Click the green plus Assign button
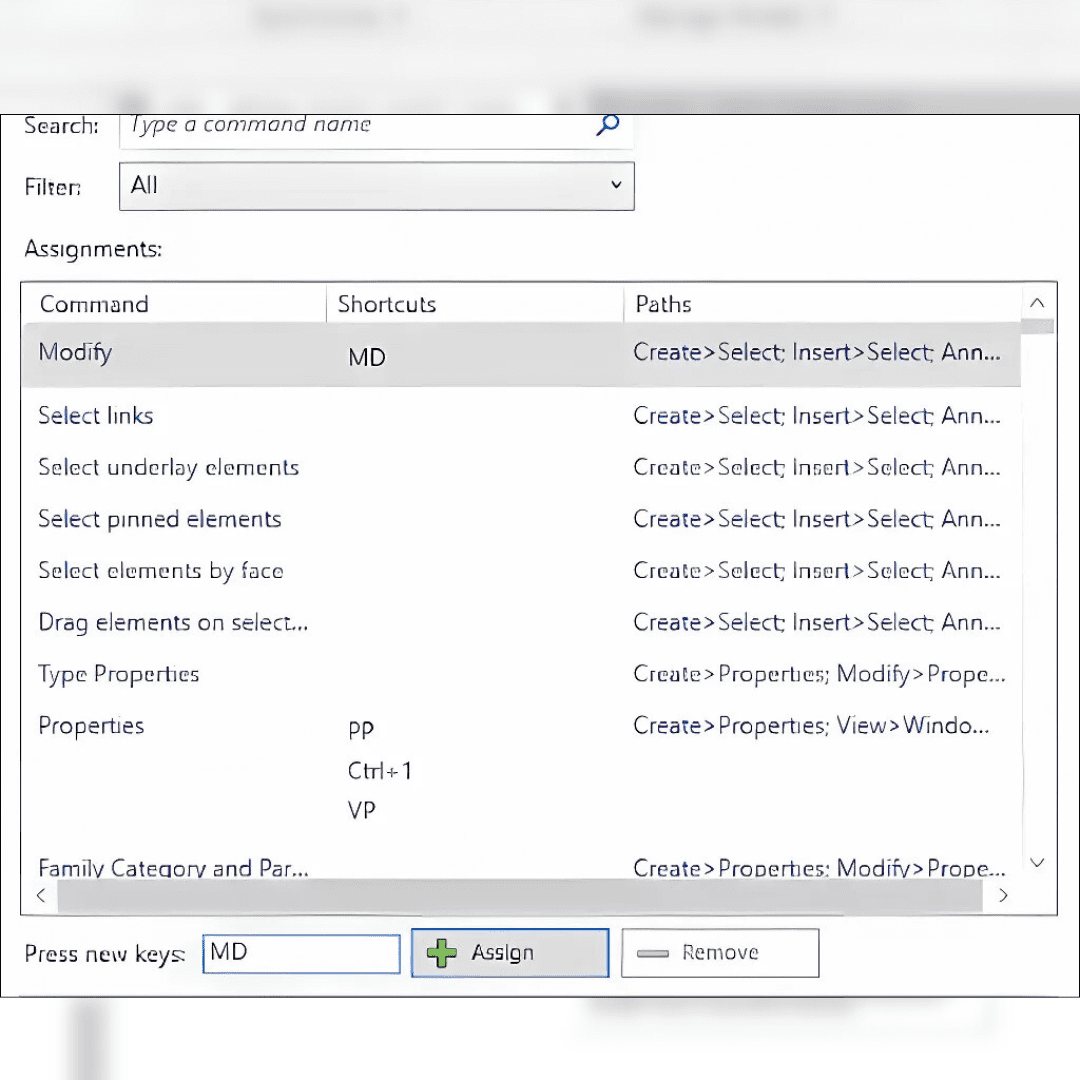This screenshot has height=1080, width=1080. click(509, 953)
